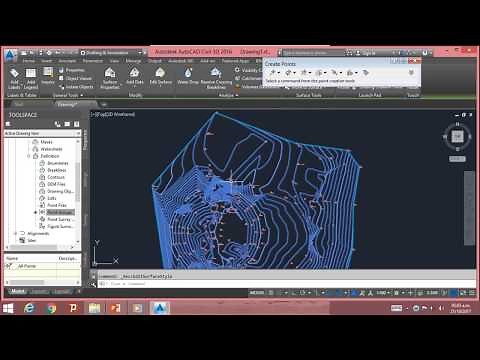This screenshot has width=480, height=360.
Task: Select DEM Files in the Toolspace tree
Action: point(53,184)
